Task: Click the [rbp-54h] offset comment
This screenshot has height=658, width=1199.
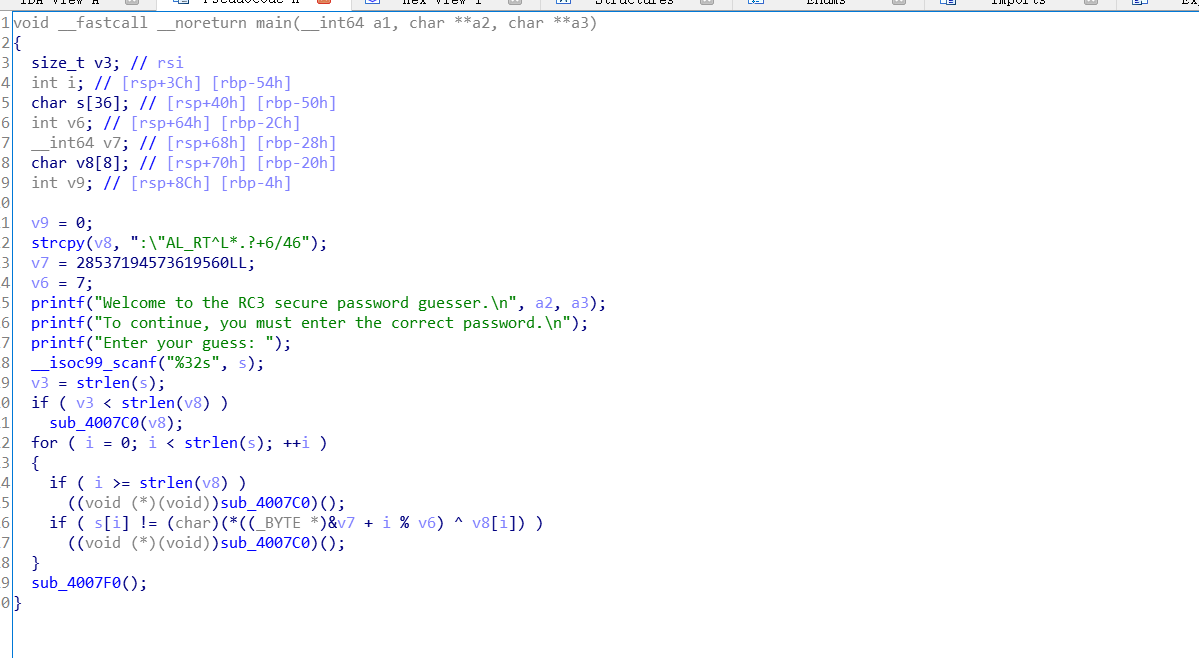Action: (x=251, y=83)
